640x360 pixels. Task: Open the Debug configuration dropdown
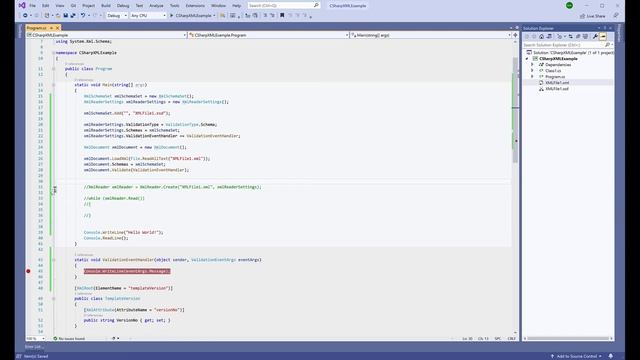(117, 16)
